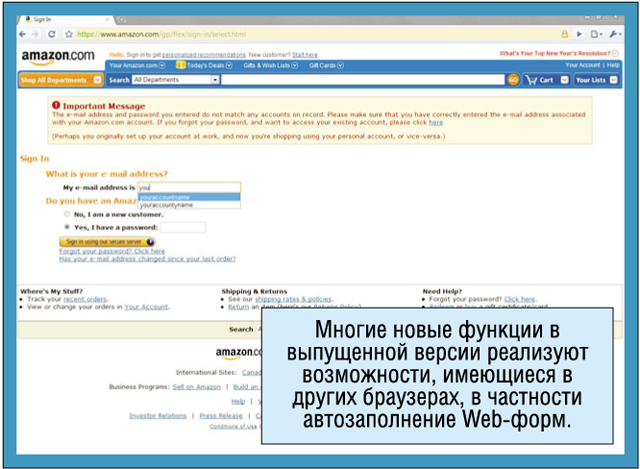Click the Important Message warning icon
640x469 pixels.
coord(56,105)
